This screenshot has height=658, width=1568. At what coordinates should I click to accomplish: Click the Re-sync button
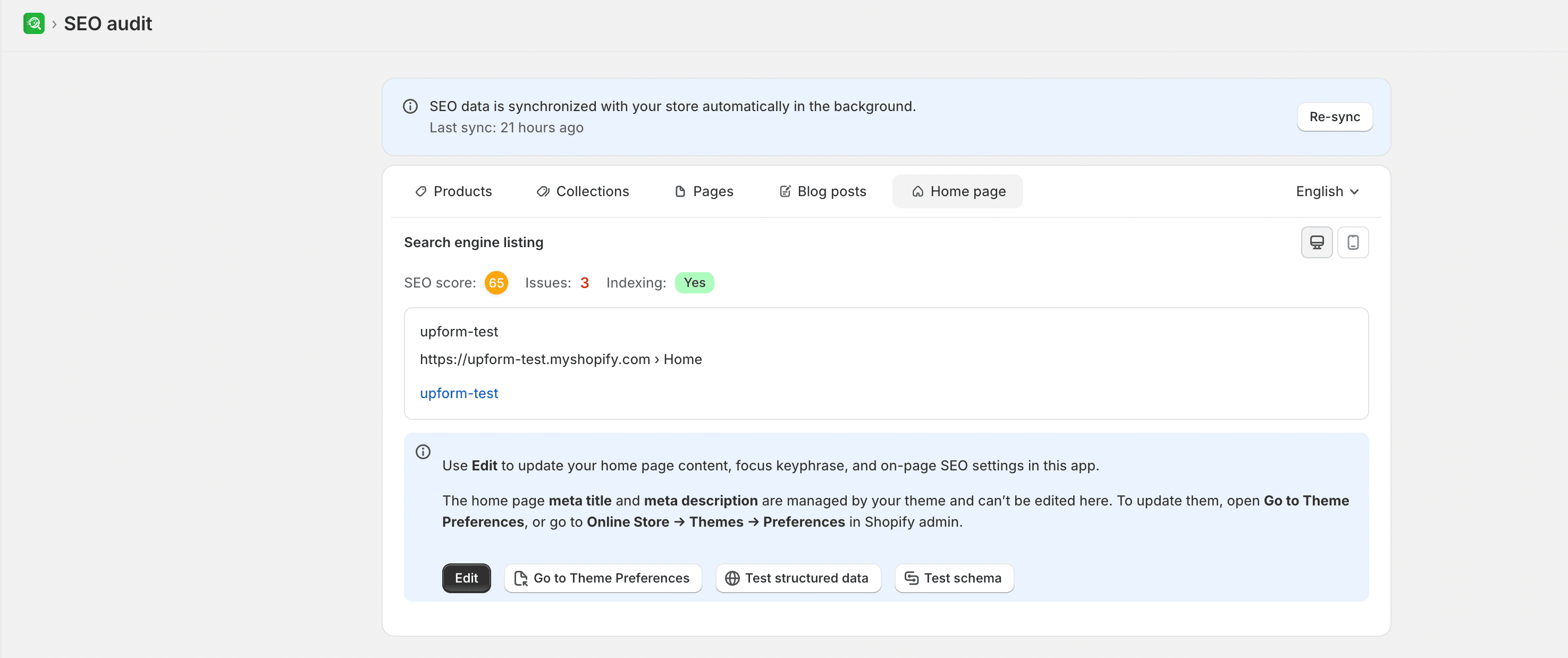tap(1334, 117)
